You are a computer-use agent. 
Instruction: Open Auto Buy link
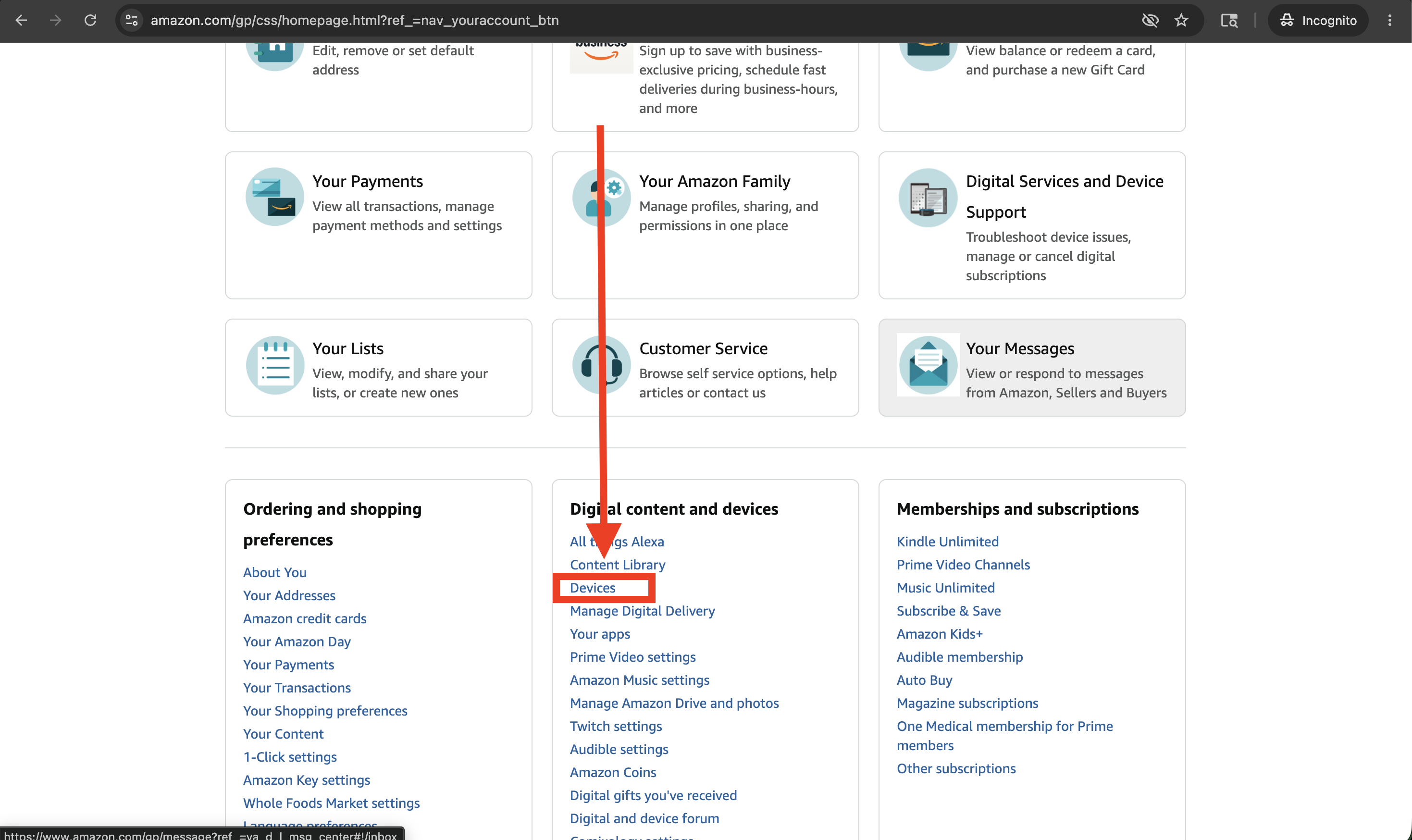(x=925, y=680)
